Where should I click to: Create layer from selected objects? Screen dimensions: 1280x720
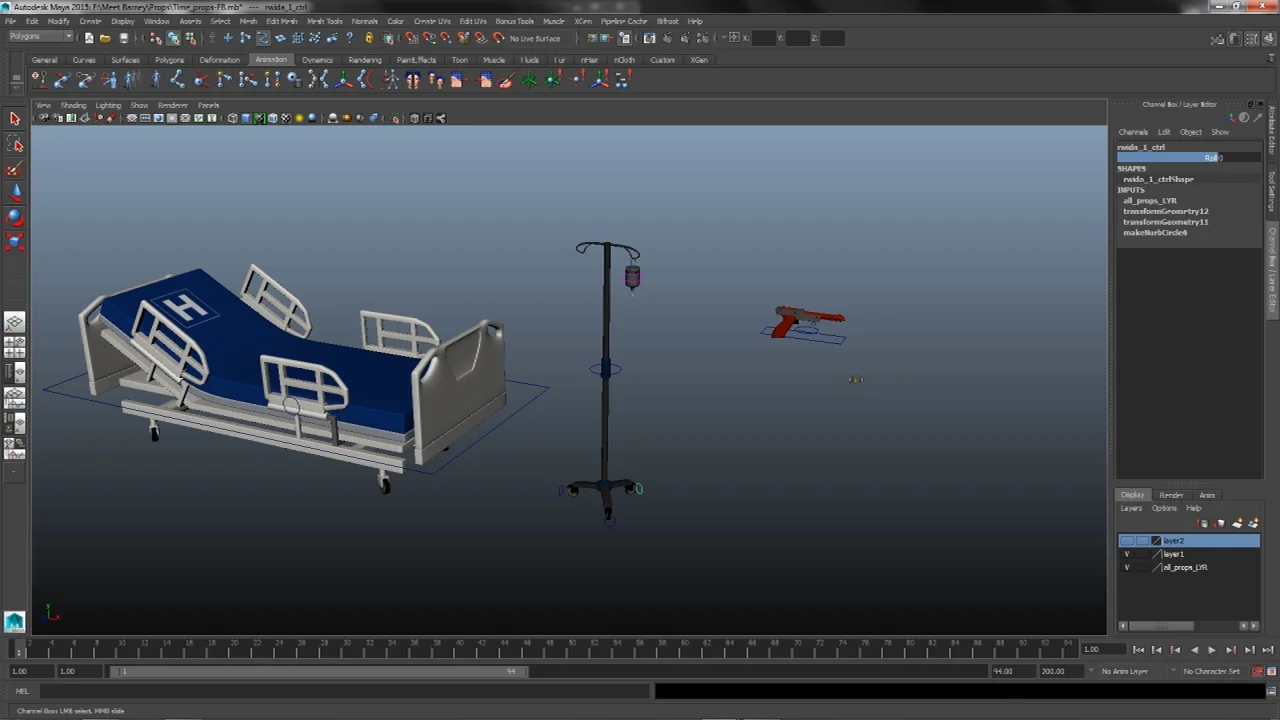point(1253,523)
